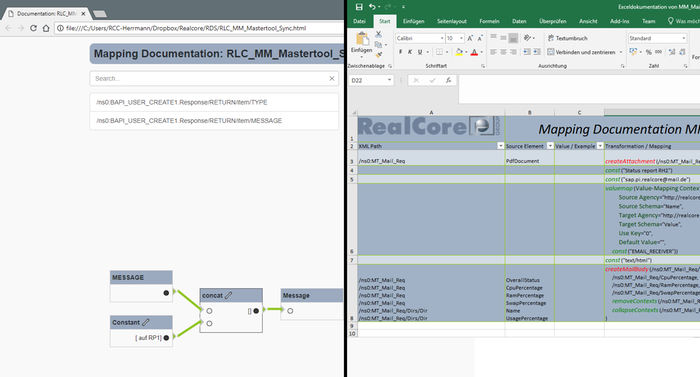Clear the search field with X
This screenshot has width=700, height=377.
[x=332, y=78]
